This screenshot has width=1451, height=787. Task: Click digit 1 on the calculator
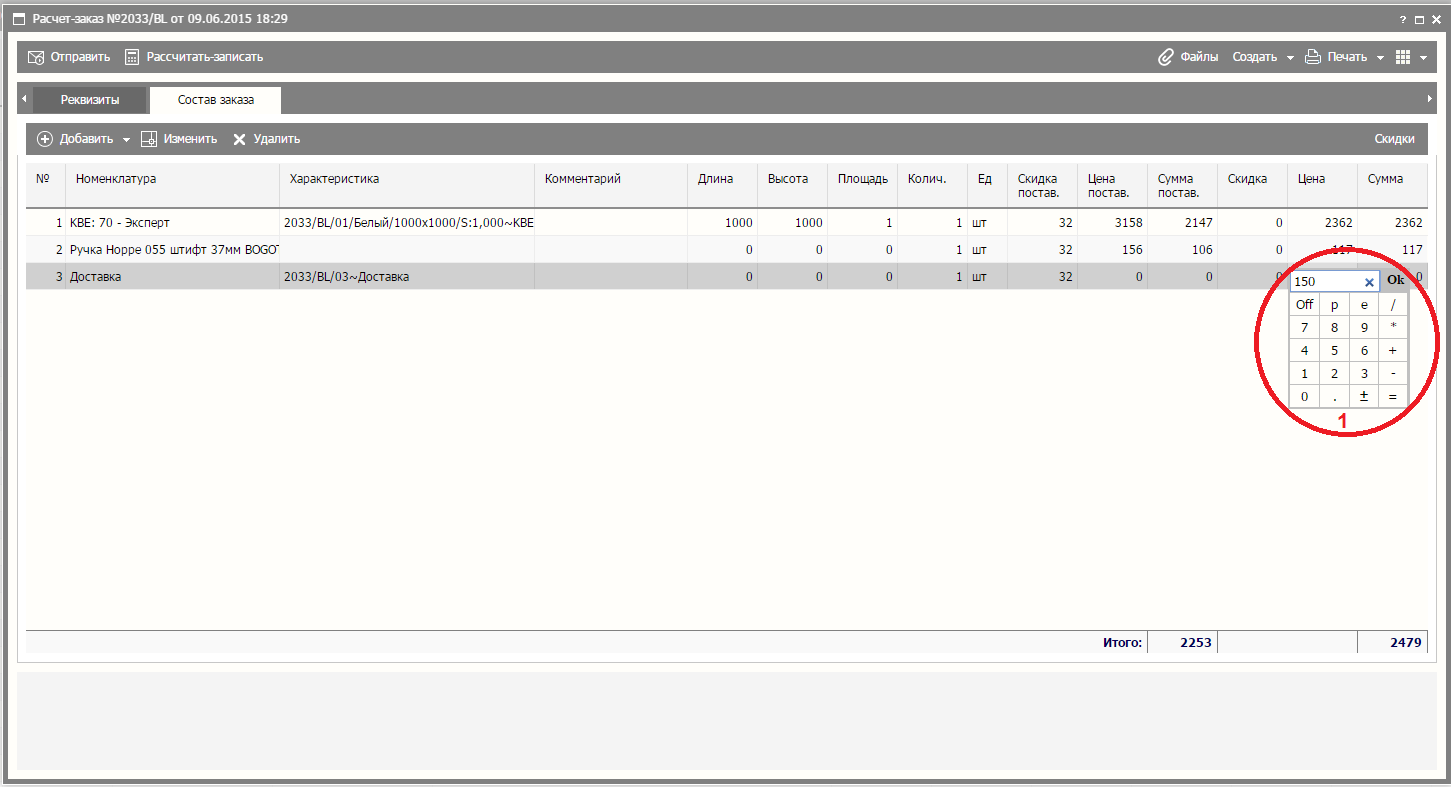click(1304, 373)
